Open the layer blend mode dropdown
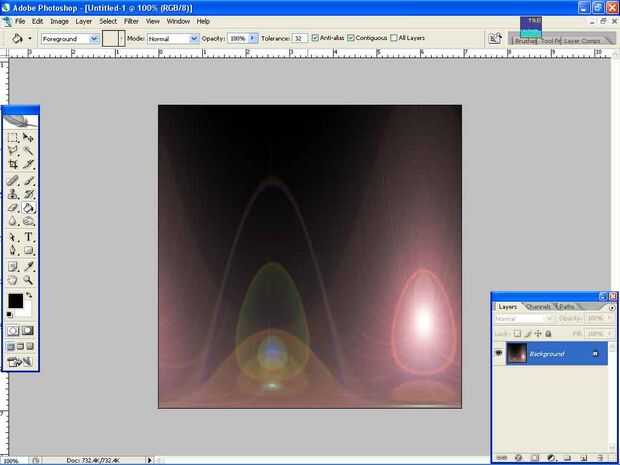This screenshot has height=465, width=620. pyautogui.click(x=524, y=318)
